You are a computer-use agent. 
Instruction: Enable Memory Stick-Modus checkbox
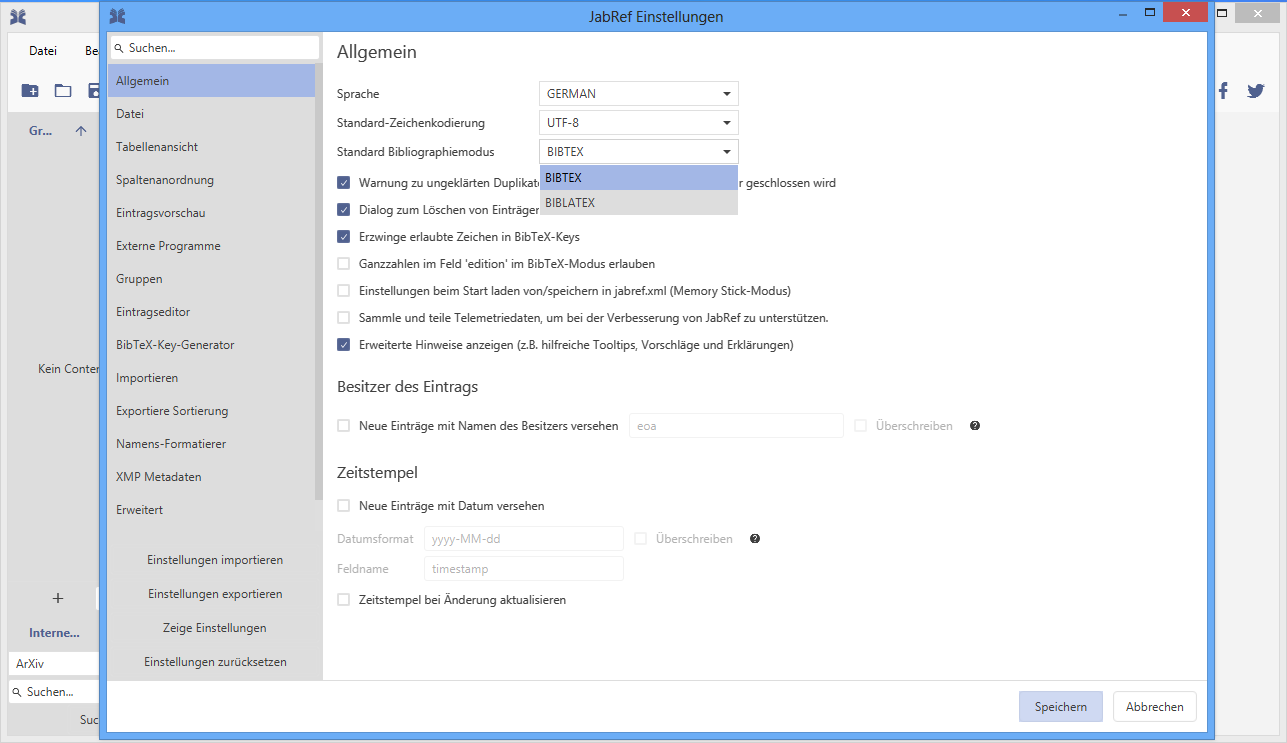[344, 291]
